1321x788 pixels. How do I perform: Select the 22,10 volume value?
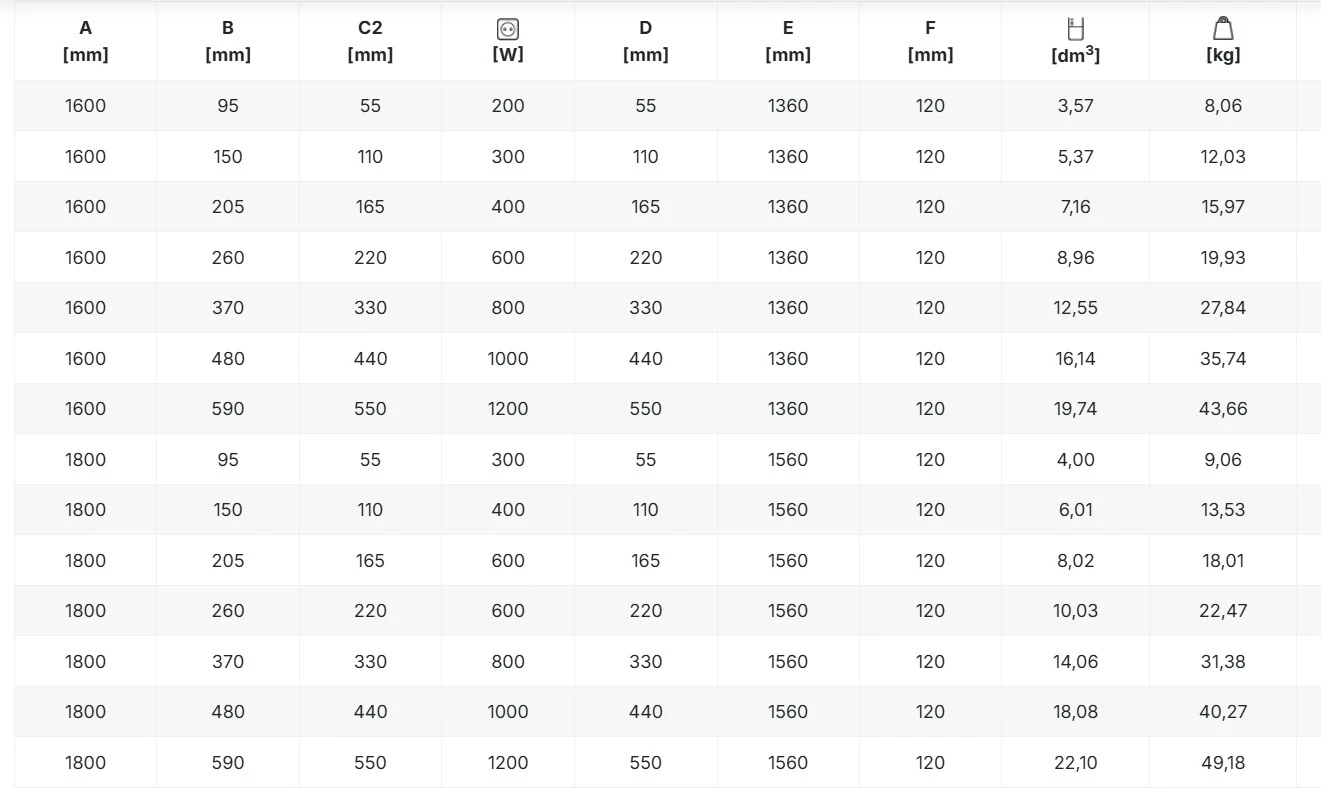point(1075,763)
